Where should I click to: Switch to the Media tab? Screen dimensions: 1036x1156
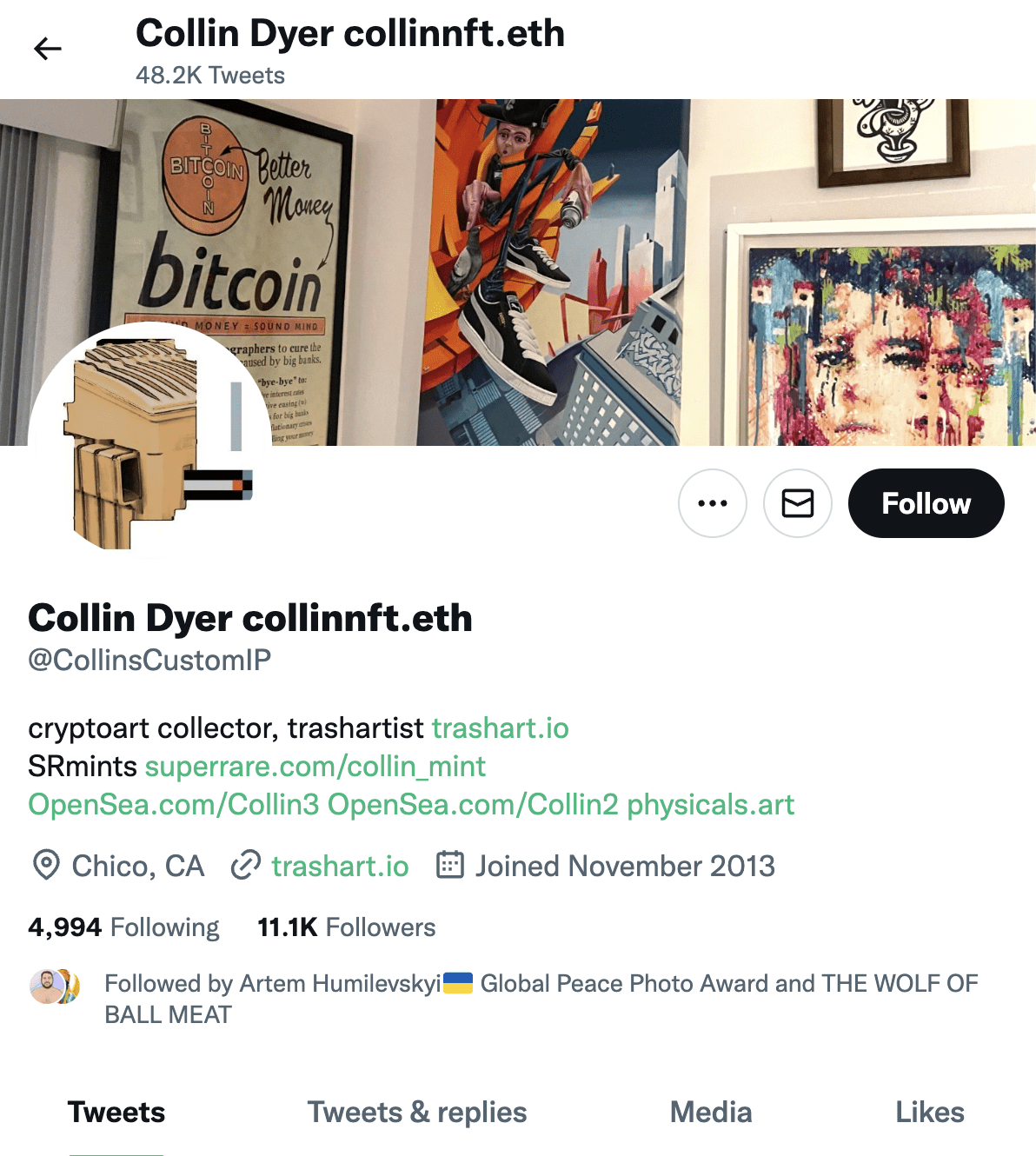pos(711,1113)
